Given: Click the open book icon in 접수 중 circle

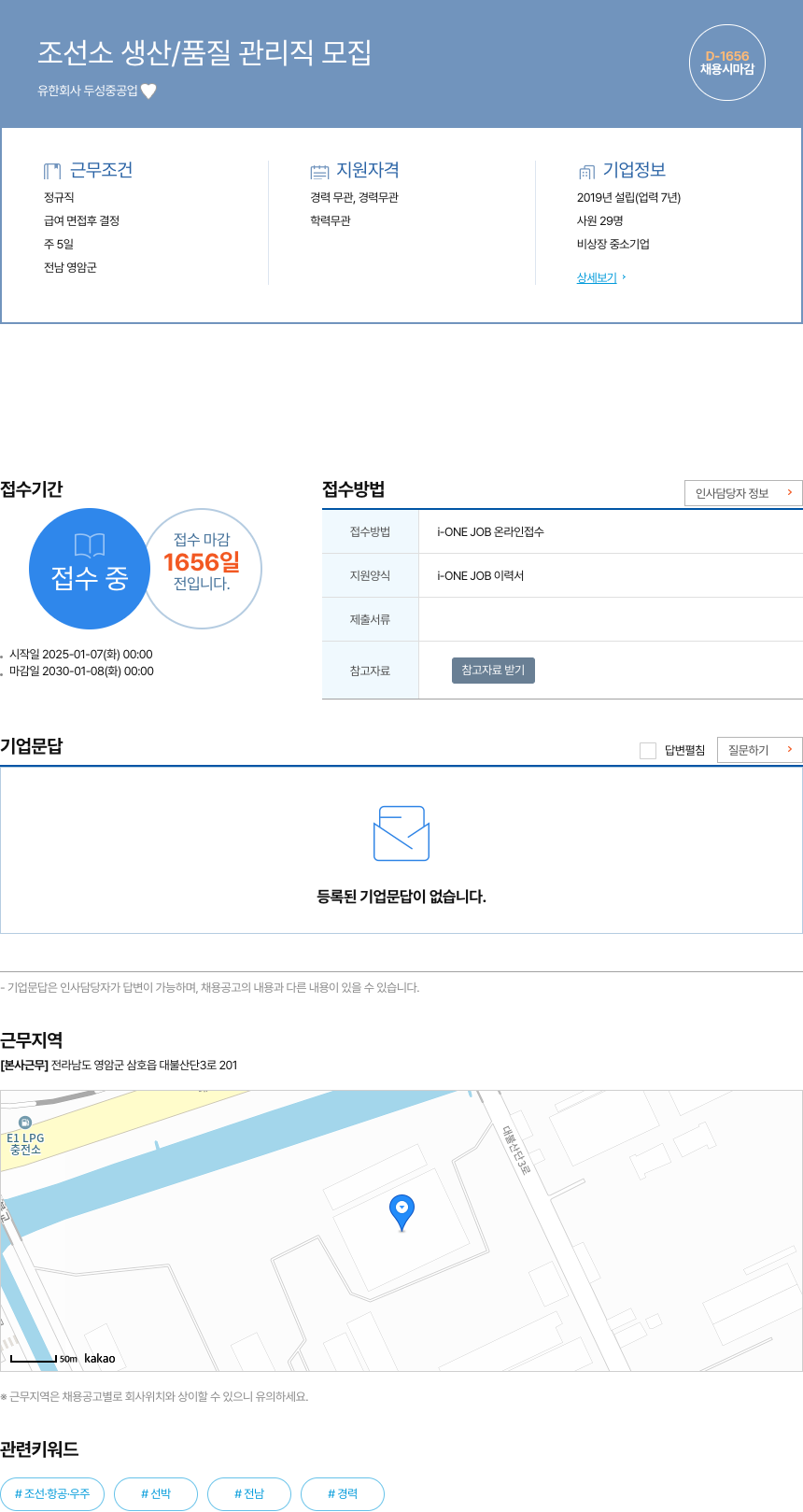Looking at the screenshot, I should point(90,545).
